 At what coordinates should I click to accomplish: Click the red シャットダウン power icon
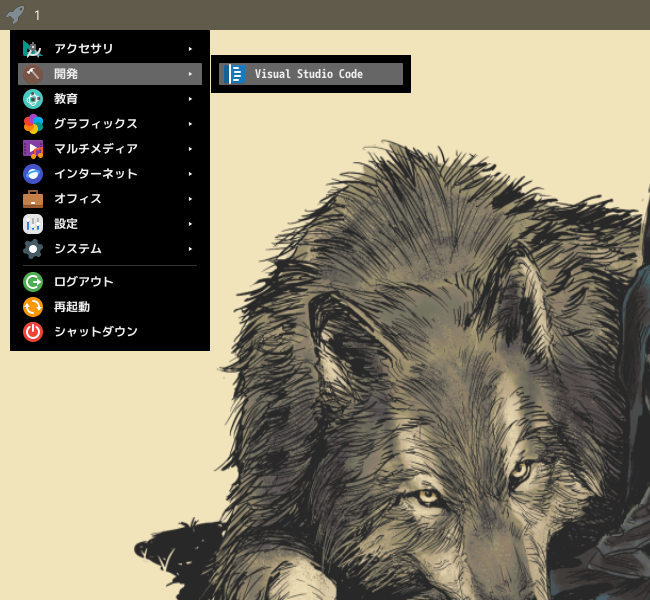33,332
